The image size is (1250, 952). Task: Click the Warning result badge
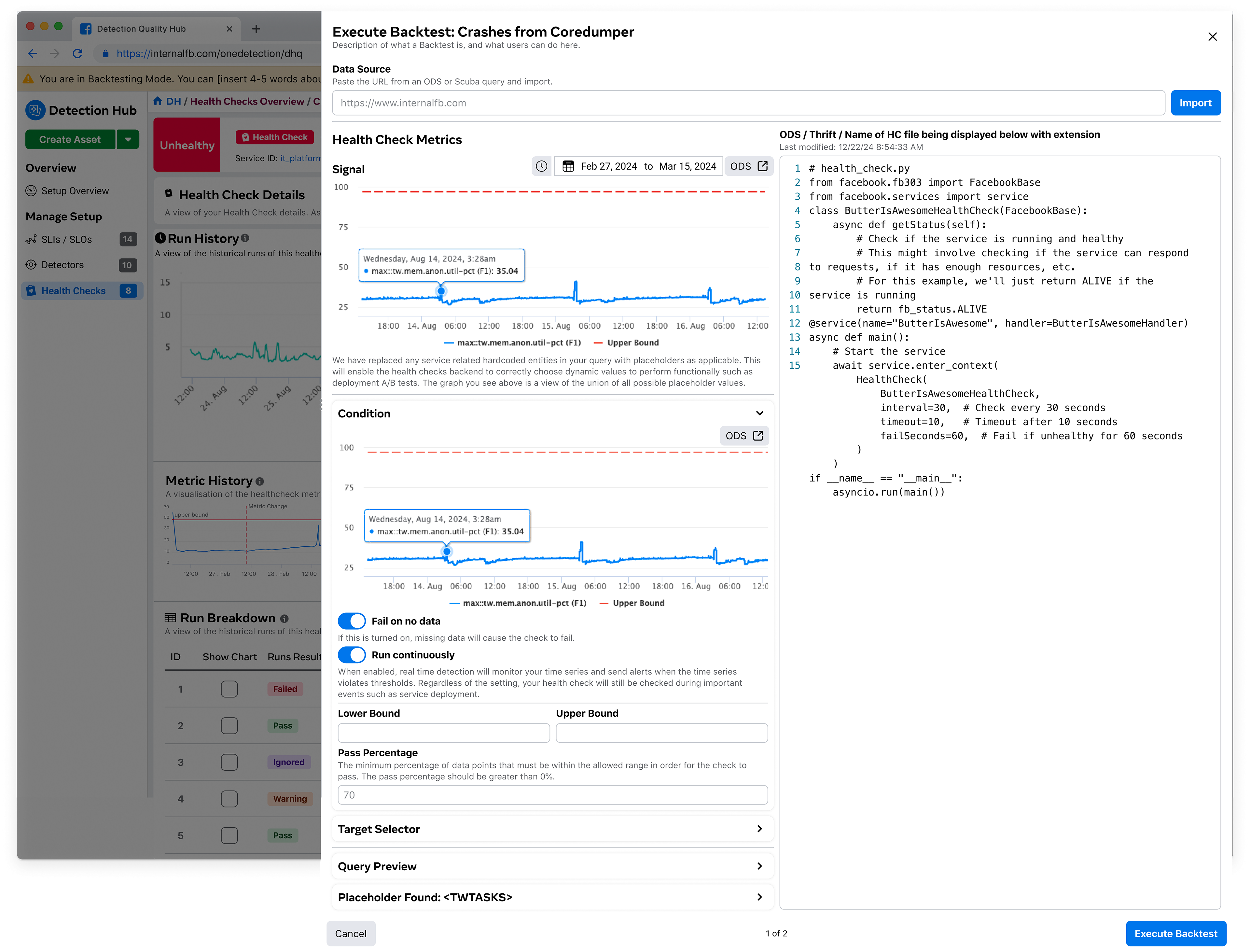pos(290,799)
